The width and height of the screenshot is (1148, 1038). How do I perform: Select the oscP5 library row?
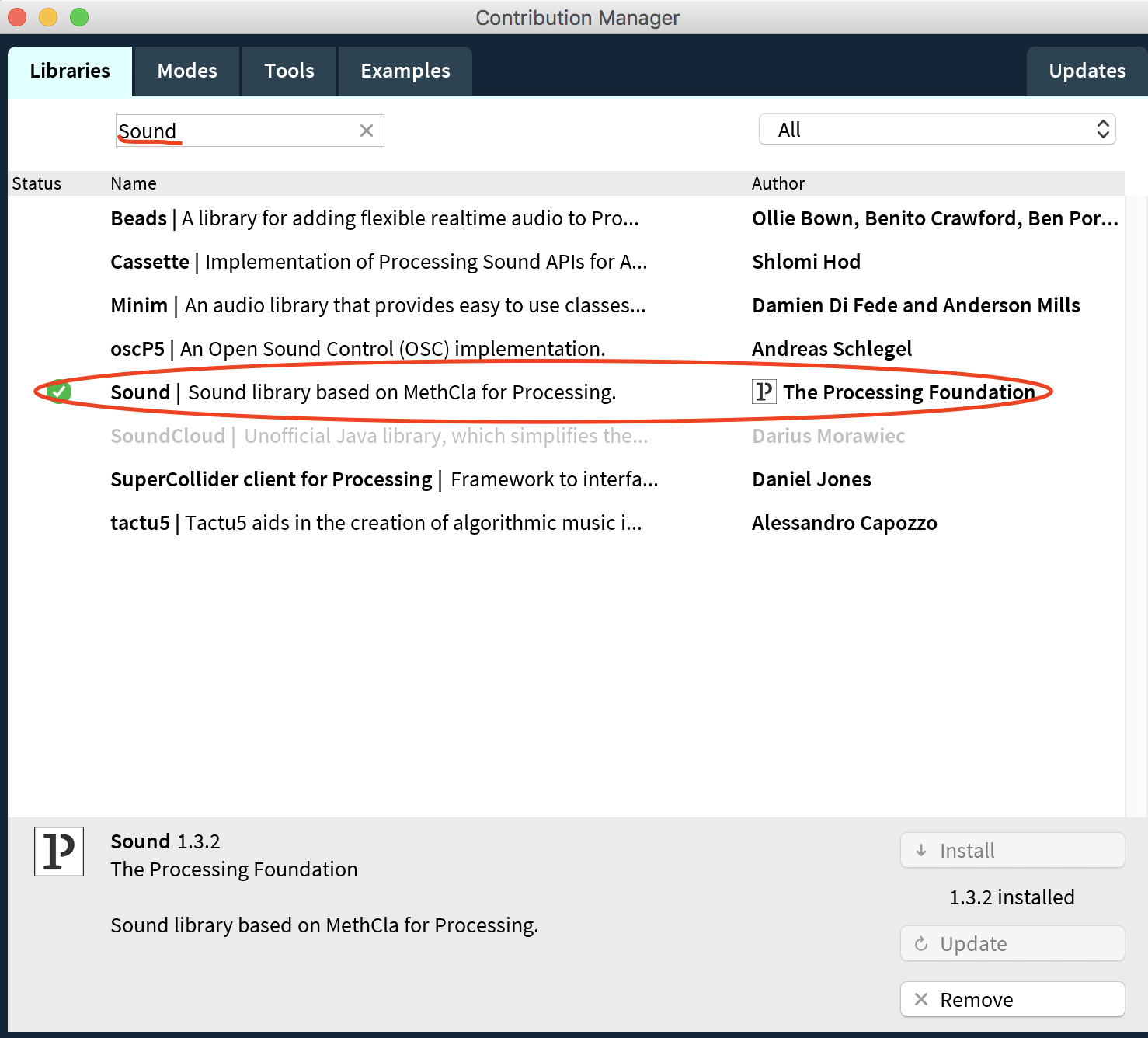[x=566, y=349]
